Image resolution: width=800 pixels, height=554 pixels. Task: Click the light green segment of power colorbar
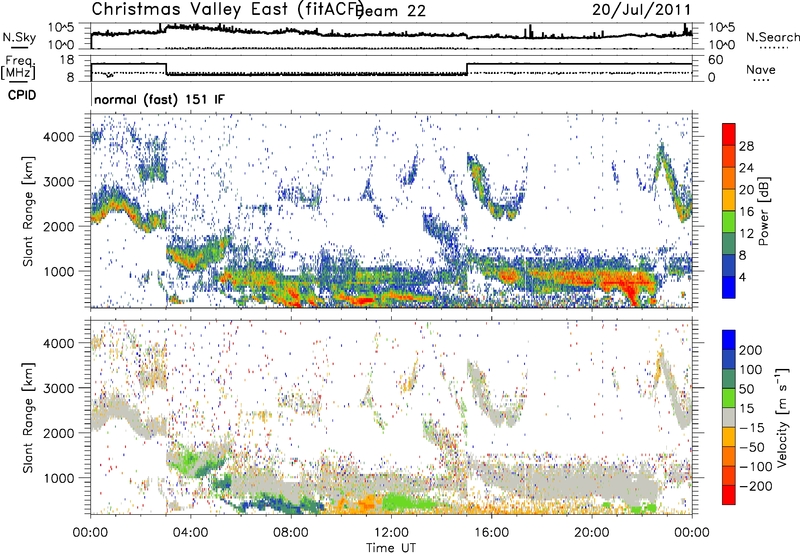729,222
